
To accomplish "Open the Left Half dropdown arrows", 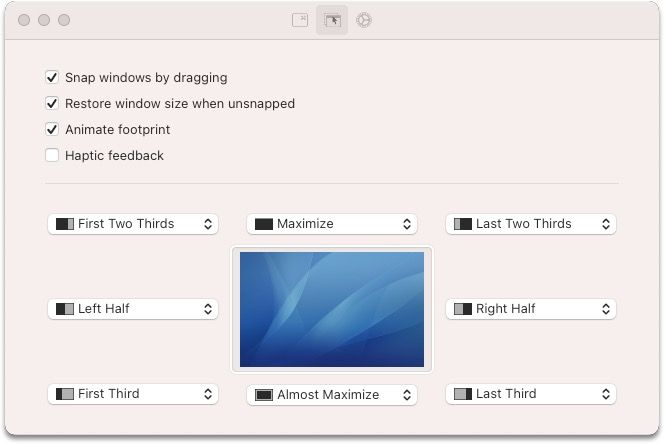I will point(208,309).
